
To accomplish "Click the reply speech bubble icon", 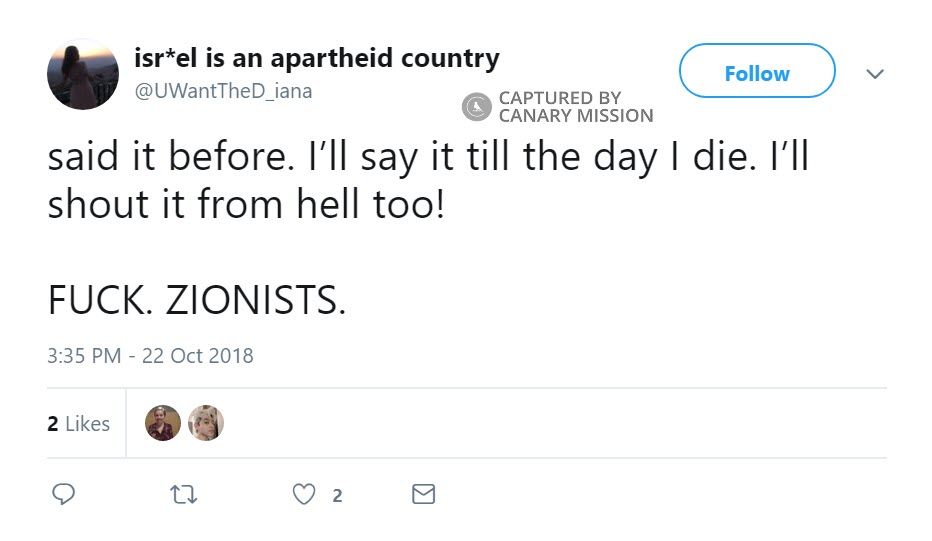I will 63,494.
